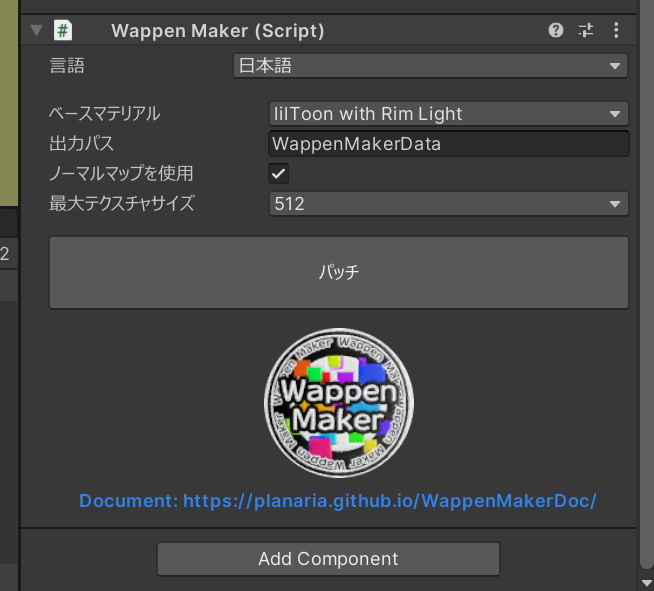Open the component presets icon
This screenshot has width=654, height=591.
click(586, 30)
